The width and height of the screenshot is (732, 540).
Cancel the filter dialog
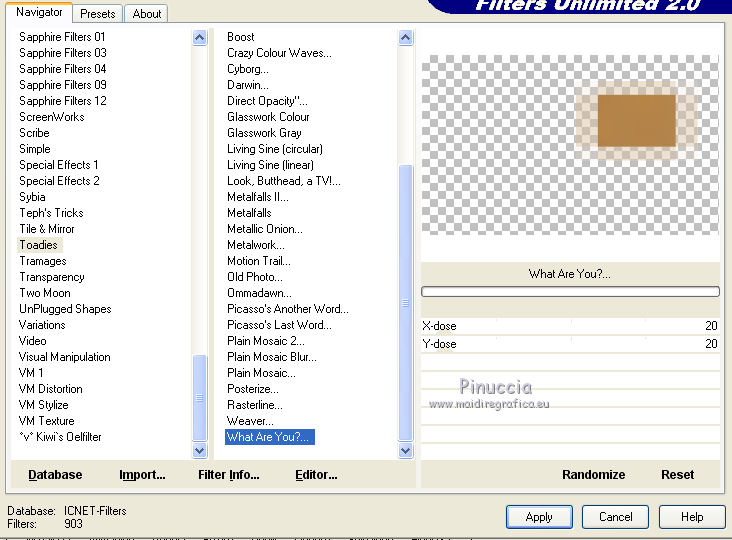[x=615, y=517]
